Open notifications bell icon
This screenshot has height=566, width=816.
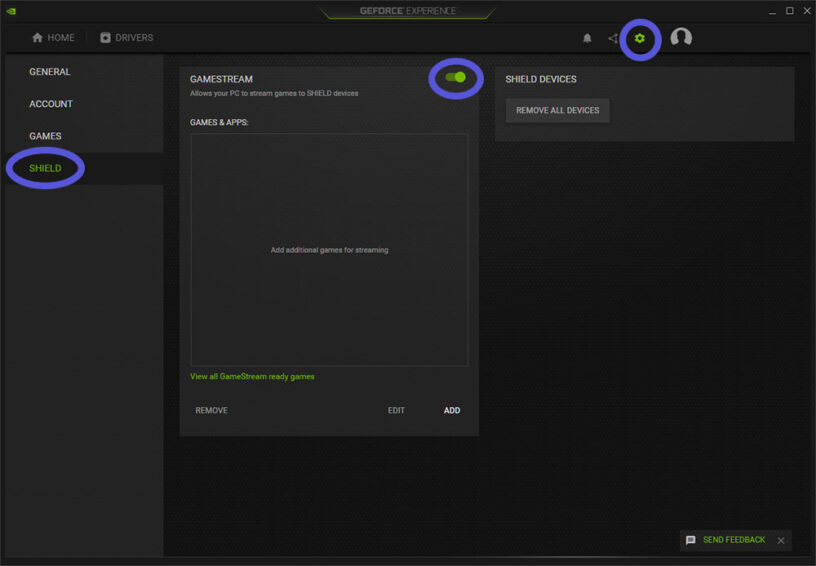587,38
